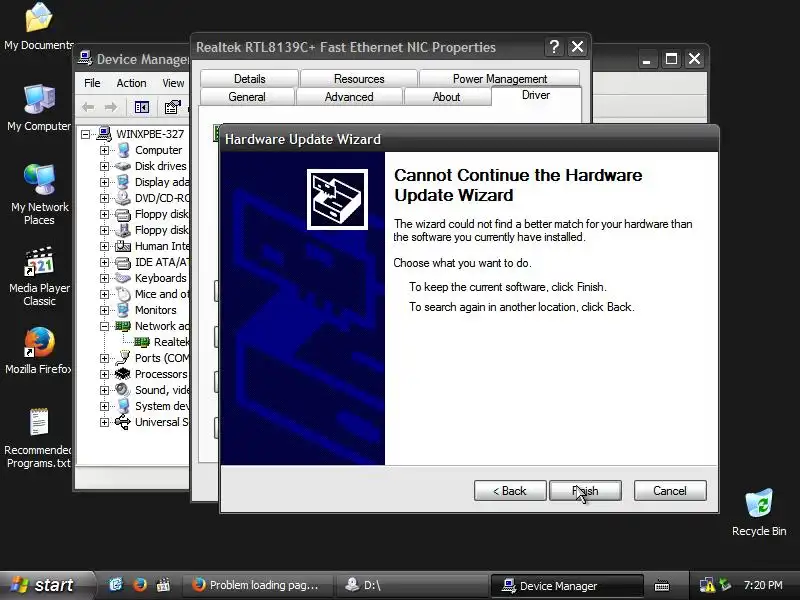Expand the Computer tree node
Image resolution: width=800 pixels, height=600 pixels.
pos(104,150)
